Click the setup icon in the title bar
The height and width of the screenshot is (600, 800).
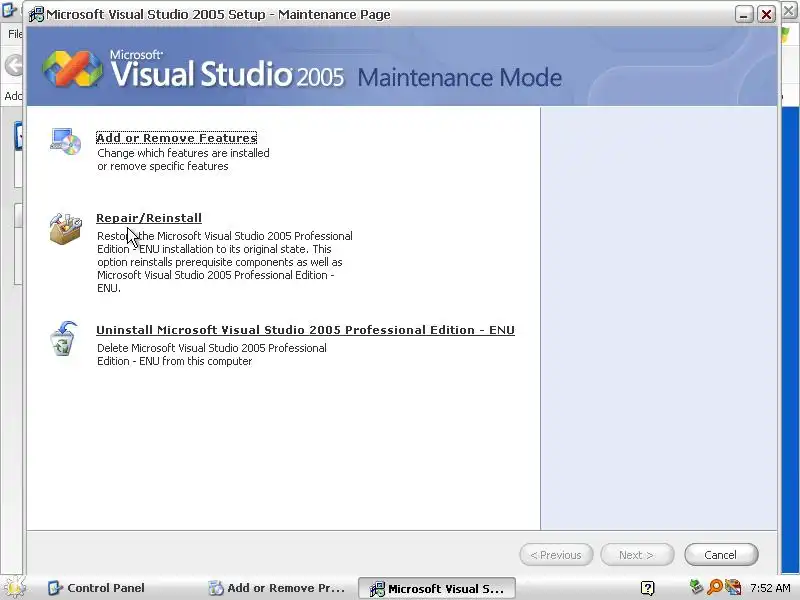coord(36,14)
